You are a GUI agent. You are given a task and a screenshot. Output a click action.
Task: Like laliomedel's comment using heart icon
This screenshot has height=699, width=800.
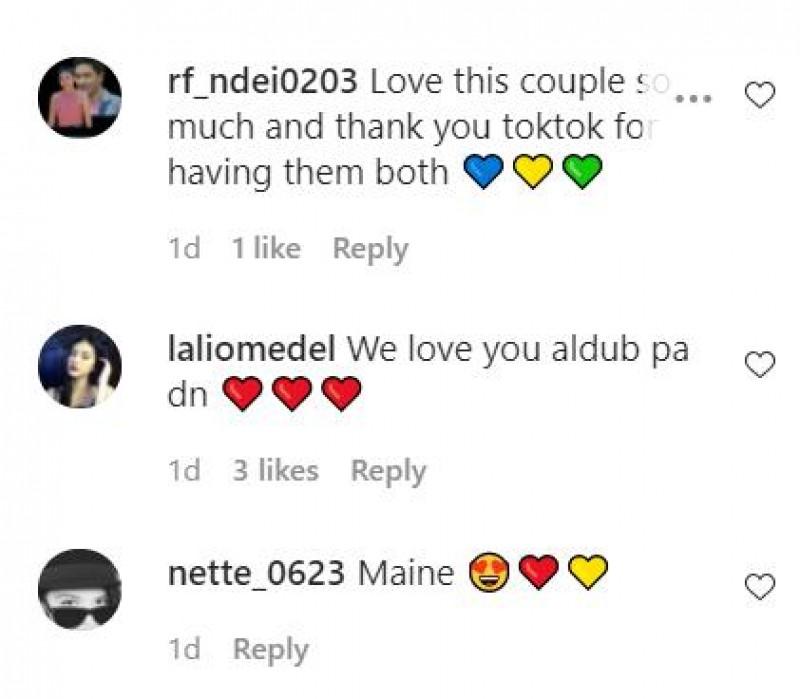coord(760,364)
